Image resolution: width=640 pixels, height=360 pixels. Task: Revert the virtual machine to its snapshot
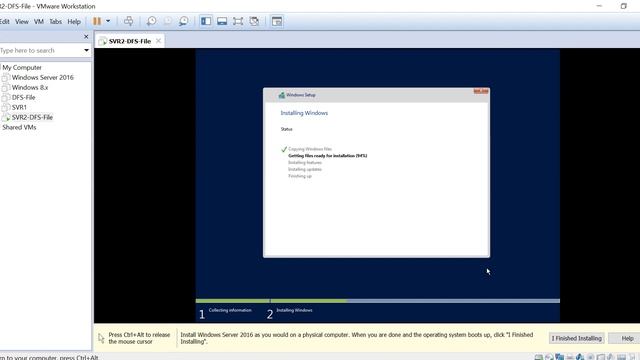[168, 21]
